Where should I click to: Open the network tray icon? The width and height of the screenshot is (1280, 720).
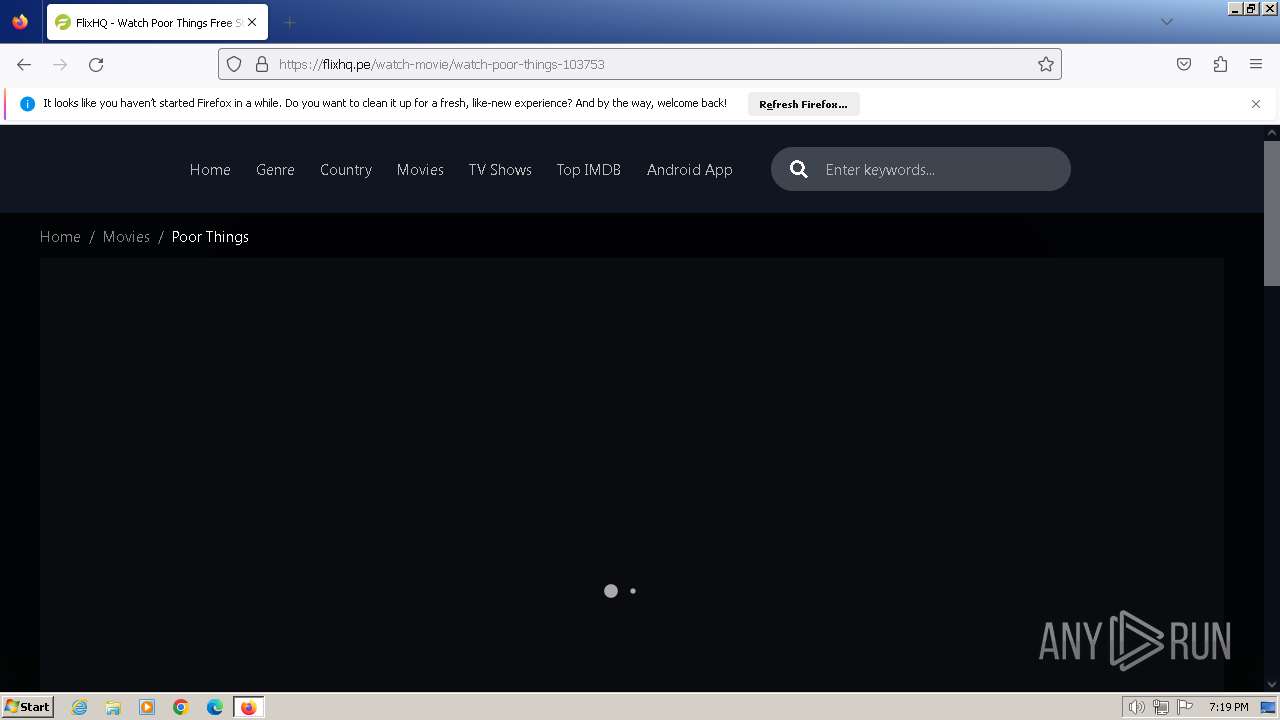tap(1161, 707)
